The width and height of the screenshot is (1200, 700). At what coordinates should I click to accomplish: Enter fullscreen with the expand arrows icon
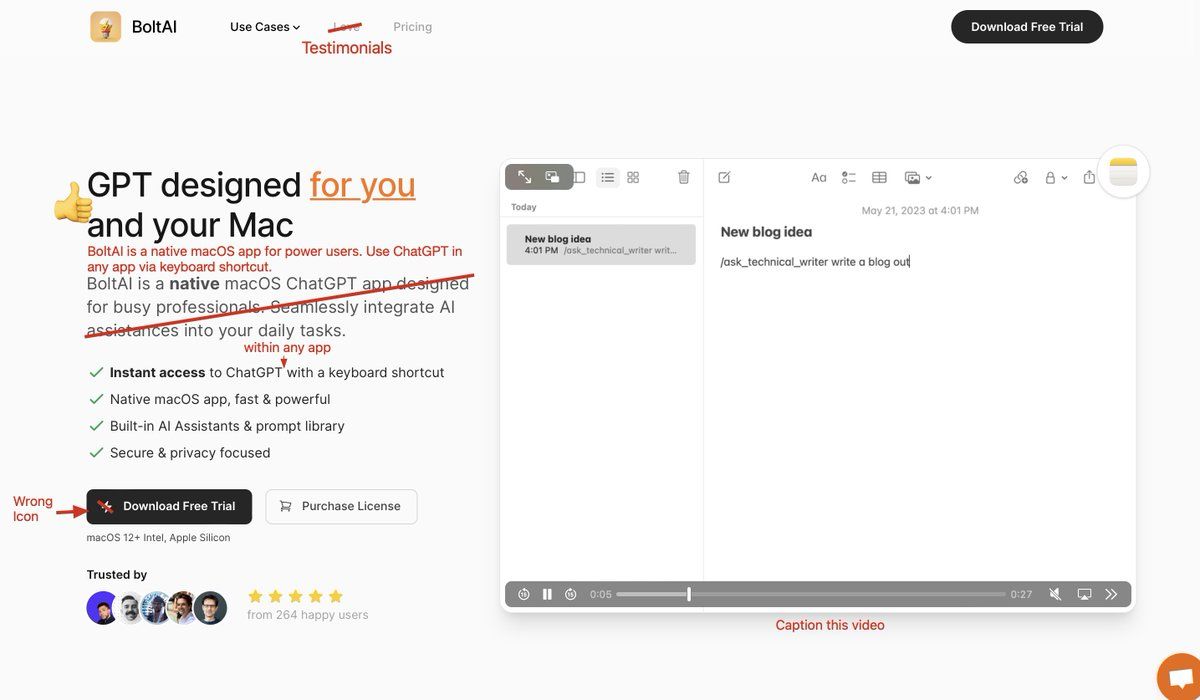525,177
